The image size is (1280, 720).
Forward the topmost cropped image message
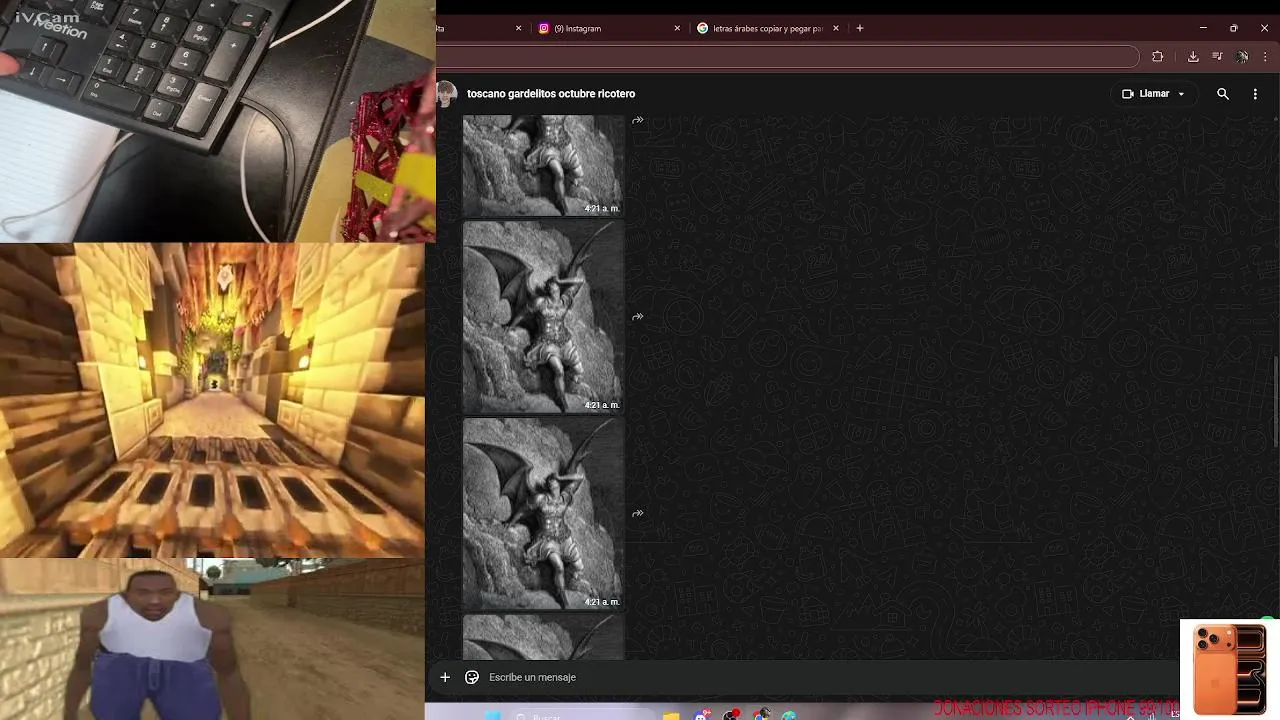(638, 120)
